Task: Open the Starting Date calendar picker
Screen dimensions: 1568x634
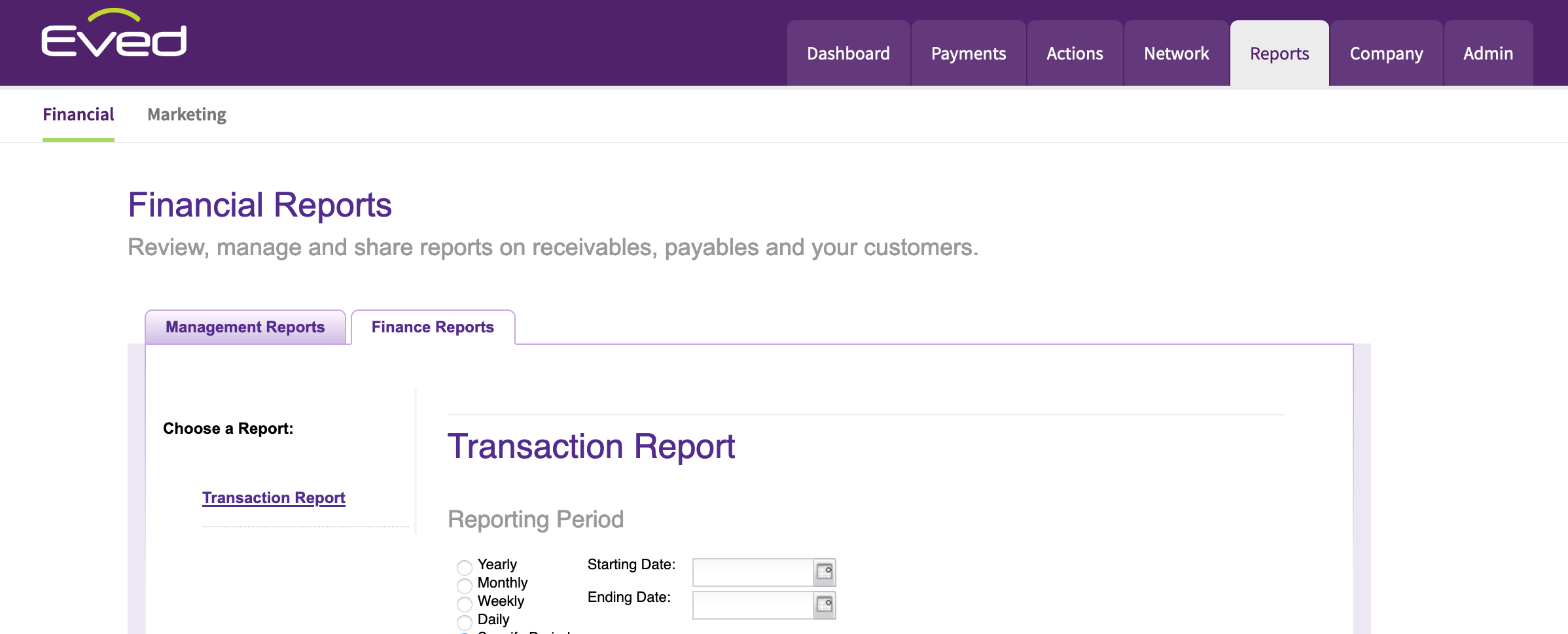Action: click(826, 571)
